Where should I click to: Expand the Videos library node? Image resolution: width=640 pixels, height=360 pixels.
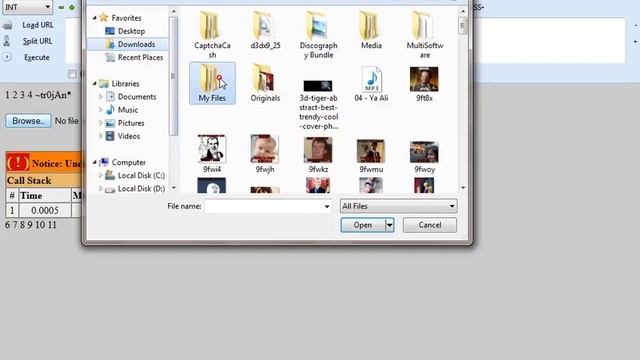tap(101, 136)
